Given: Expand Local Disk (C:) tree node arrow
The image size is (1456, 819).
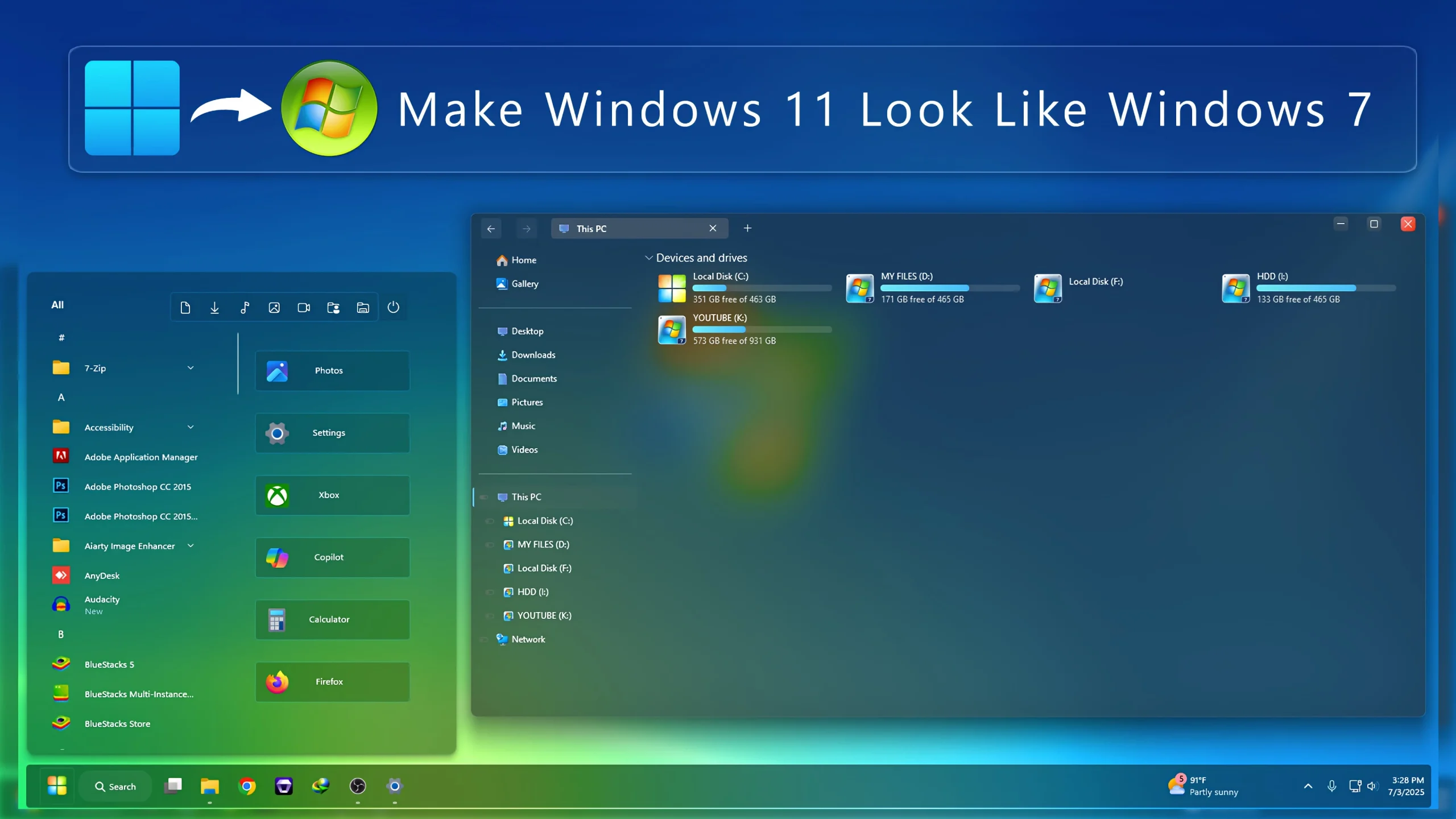Looking at the screenshot, I should [489, 521].
